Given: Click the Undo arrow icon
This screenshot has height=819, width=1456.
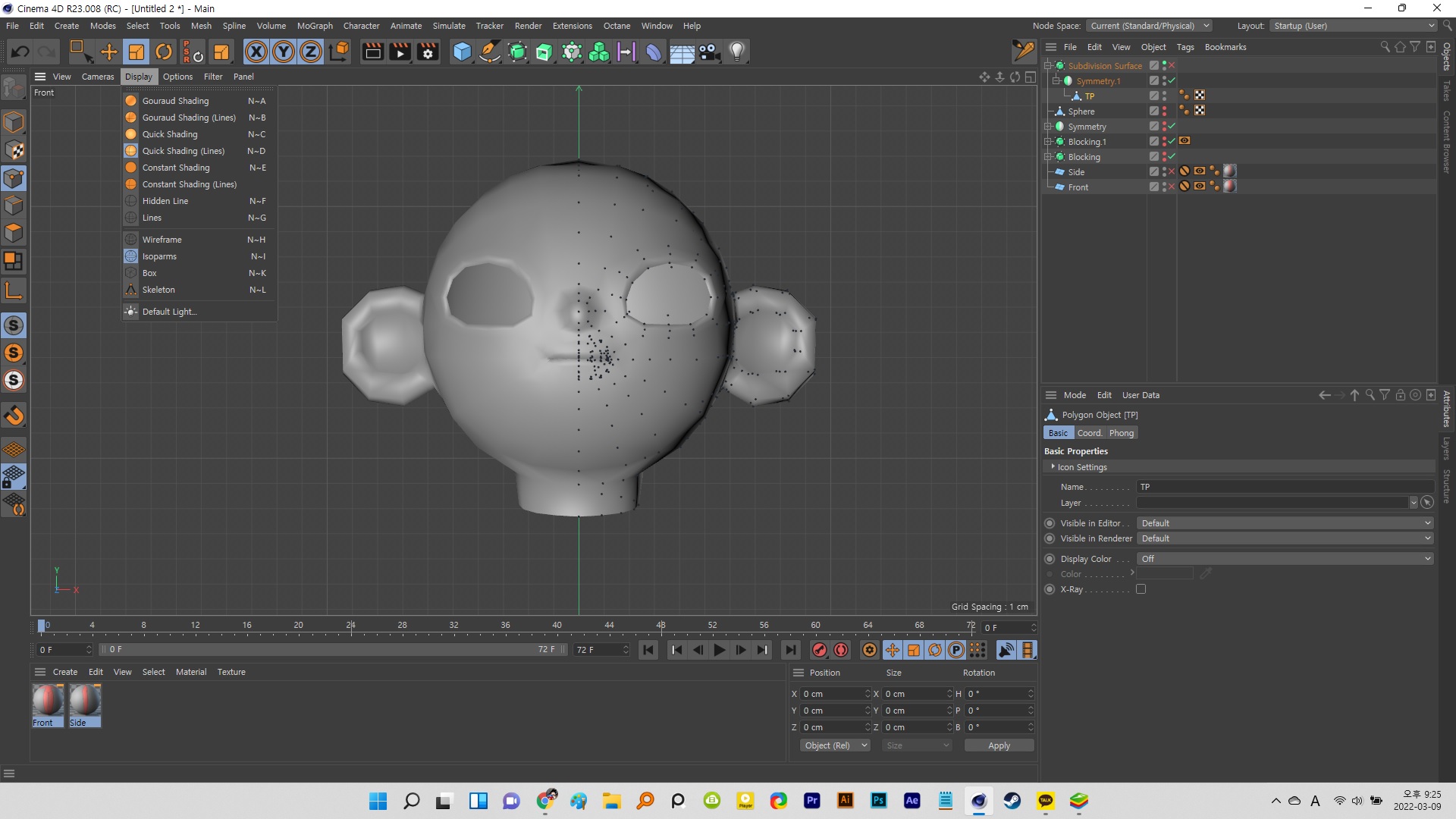Looking at the screenshot, I should [x=20, y=52].
